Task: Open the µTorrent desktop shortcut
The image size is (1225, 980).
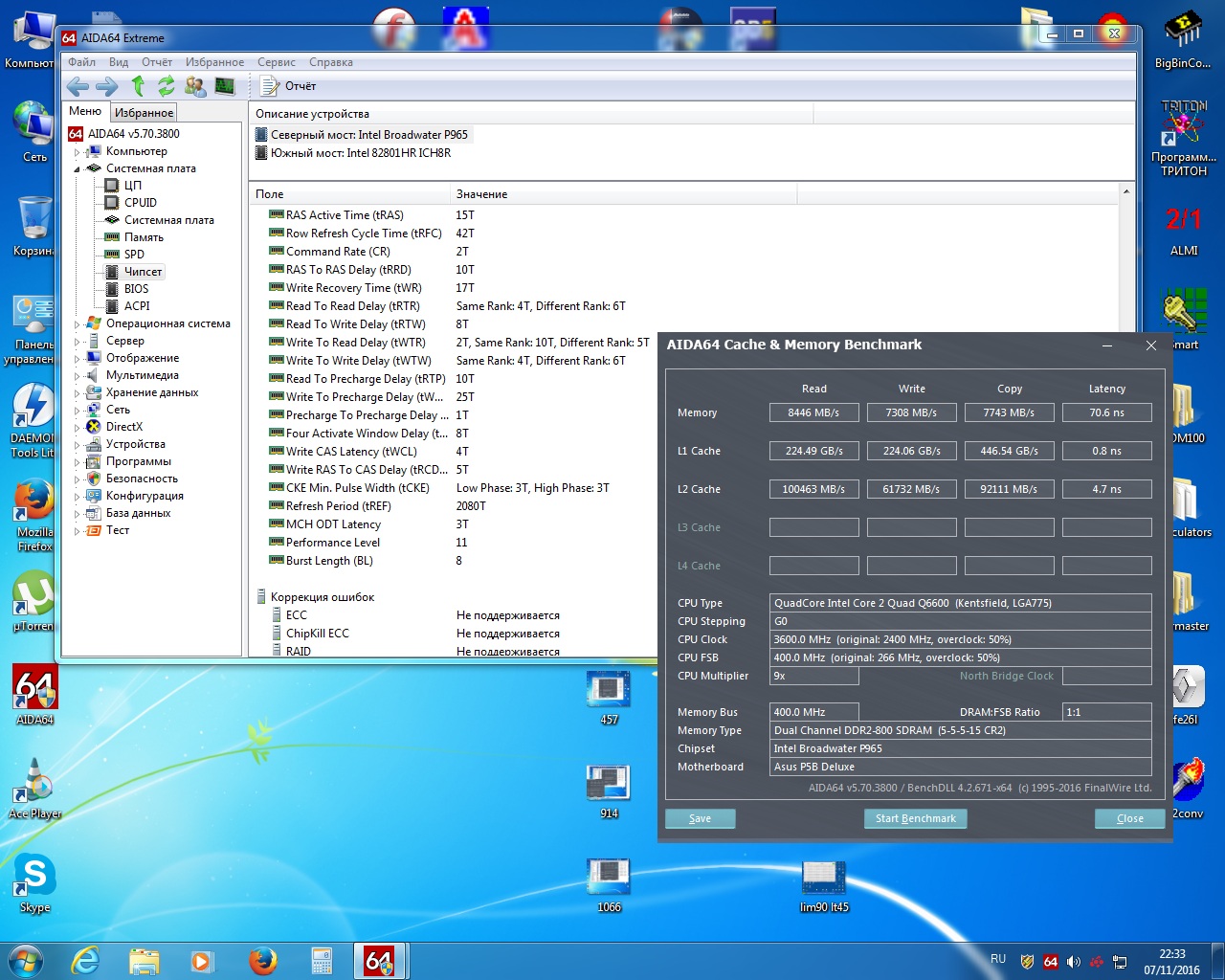Action: pos(33,601)
